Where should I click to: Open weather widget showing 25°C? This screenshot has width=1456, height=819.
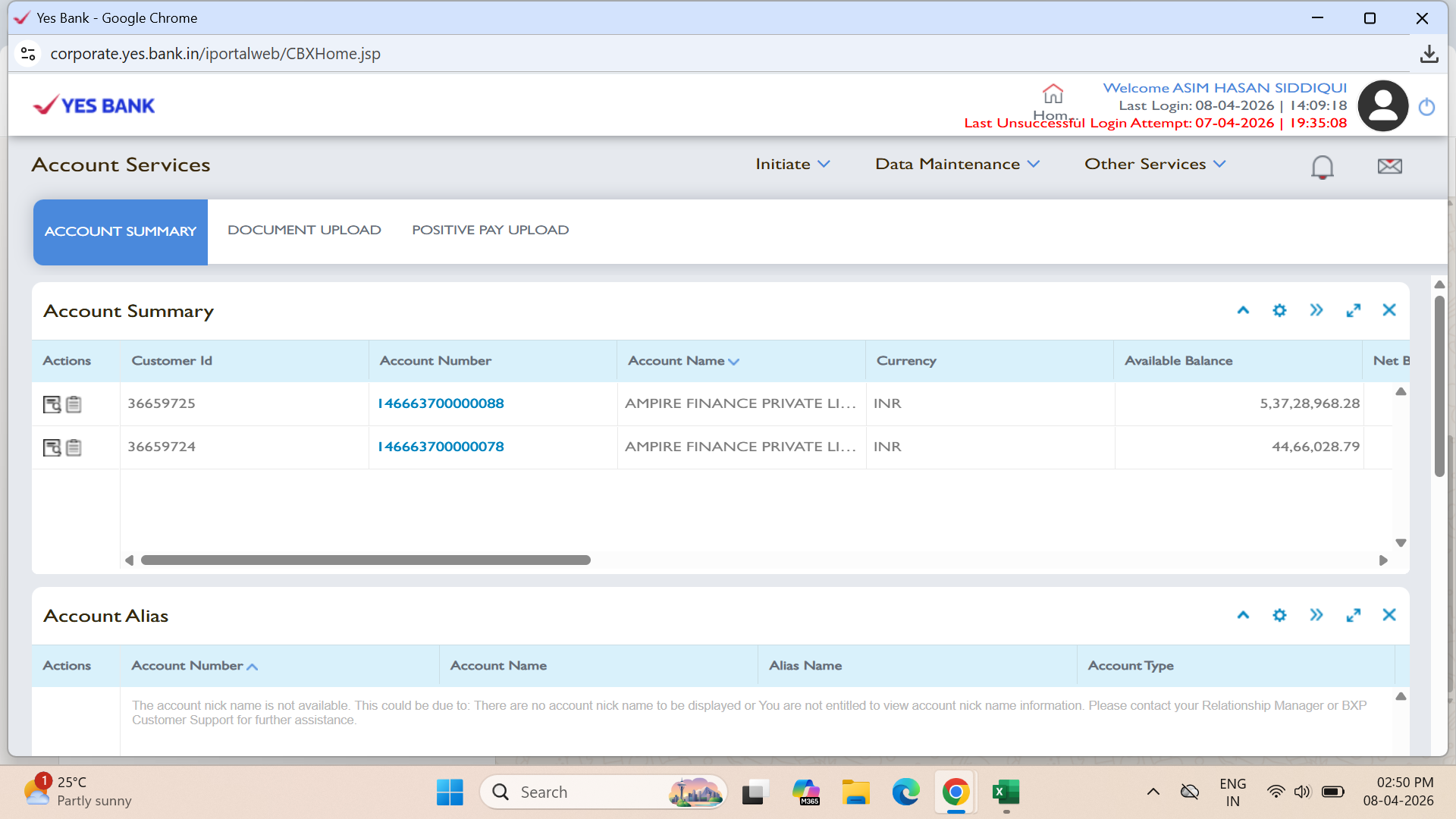coord(77,792)
